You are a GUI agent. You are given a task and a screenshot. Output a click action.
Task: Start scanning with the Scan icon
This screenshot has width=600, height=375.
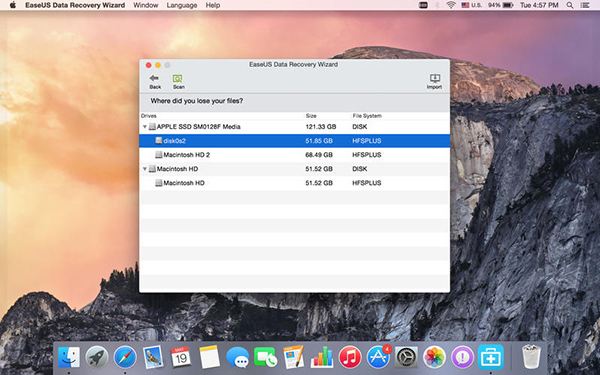pyautogui.click(x=178, y=78)
